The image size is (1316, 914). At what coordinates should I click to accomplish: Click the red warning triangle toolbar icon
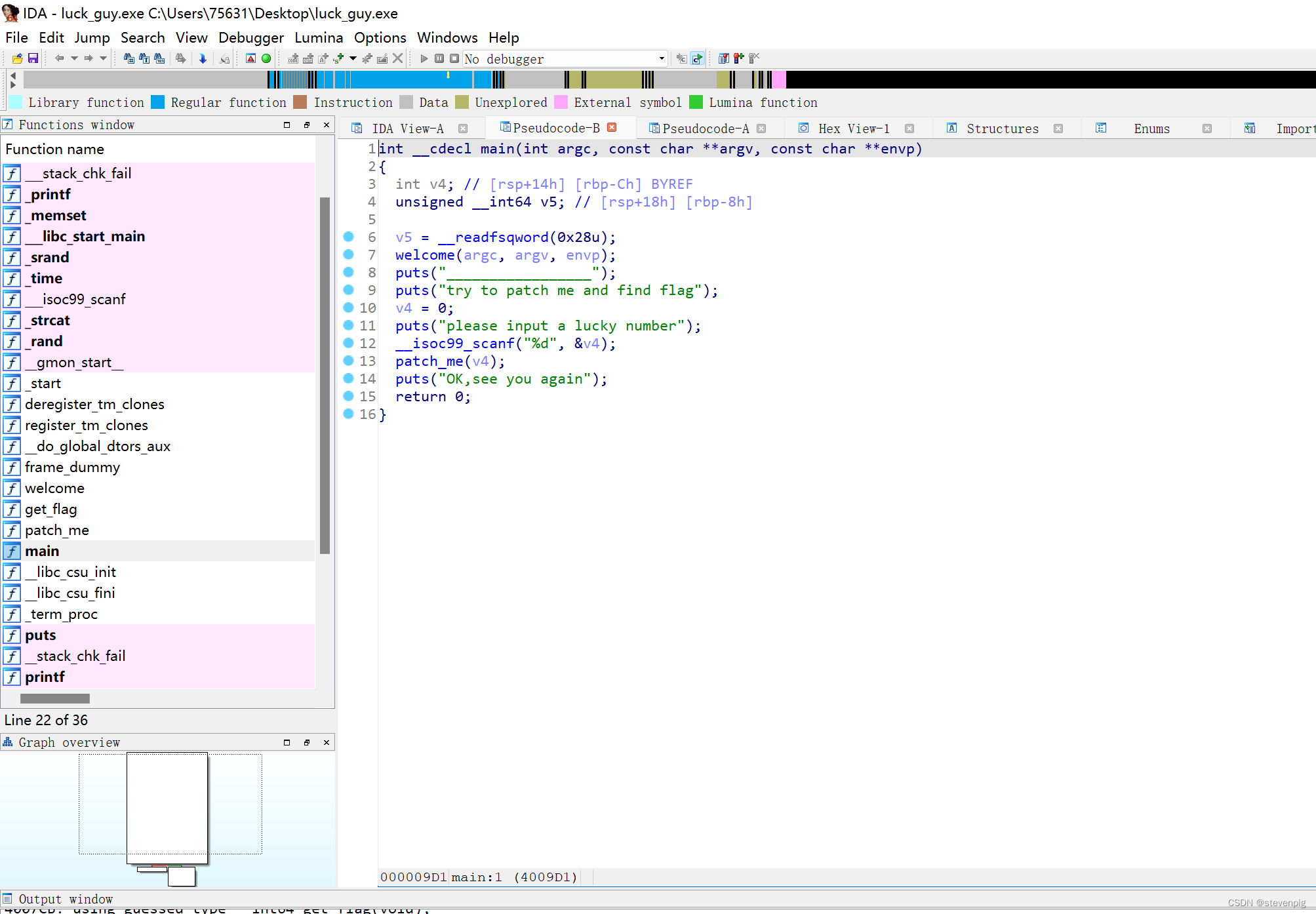(x=250, y=58)
